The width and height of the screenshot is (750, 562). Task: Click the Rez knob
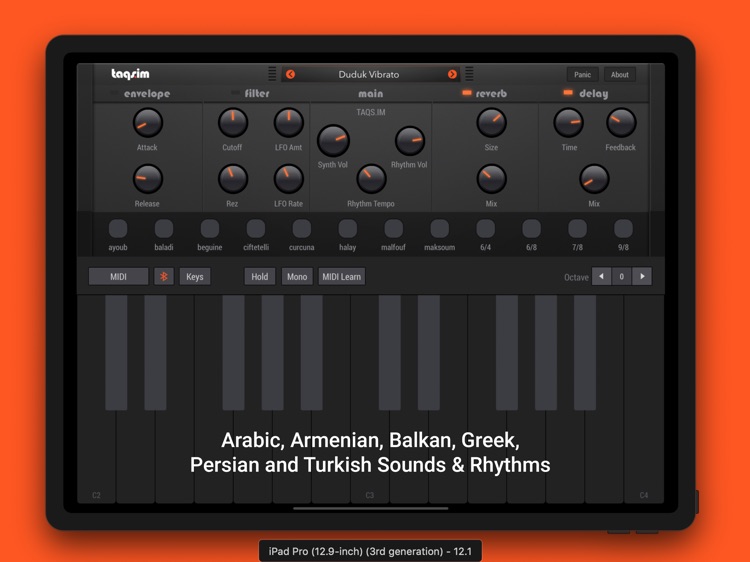point(233,179)
